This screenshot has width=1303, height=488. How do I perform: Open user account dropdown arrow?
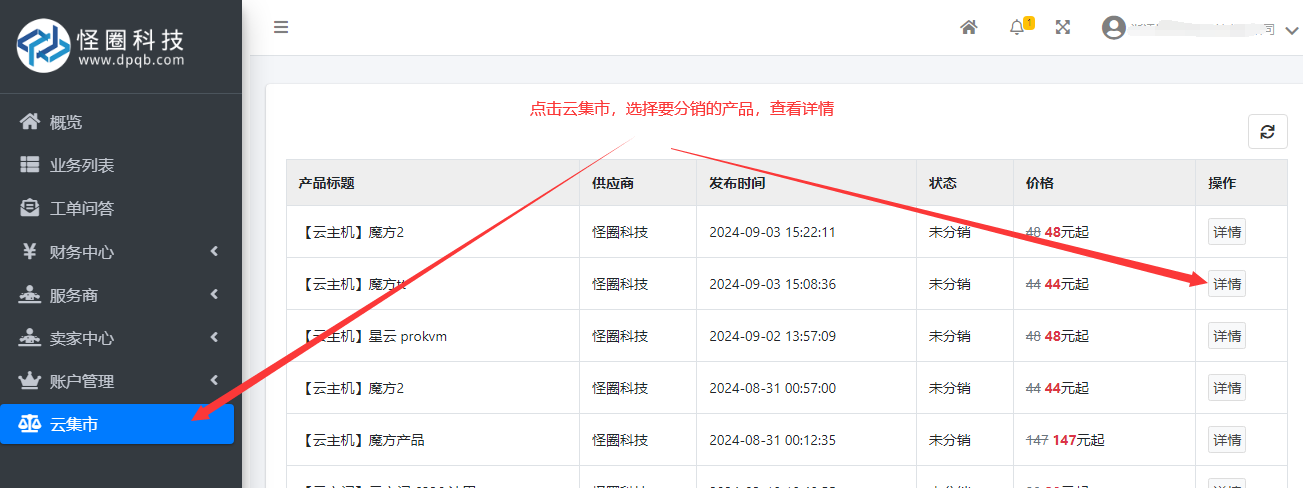pyautogui.click(x=1291, y=29)
